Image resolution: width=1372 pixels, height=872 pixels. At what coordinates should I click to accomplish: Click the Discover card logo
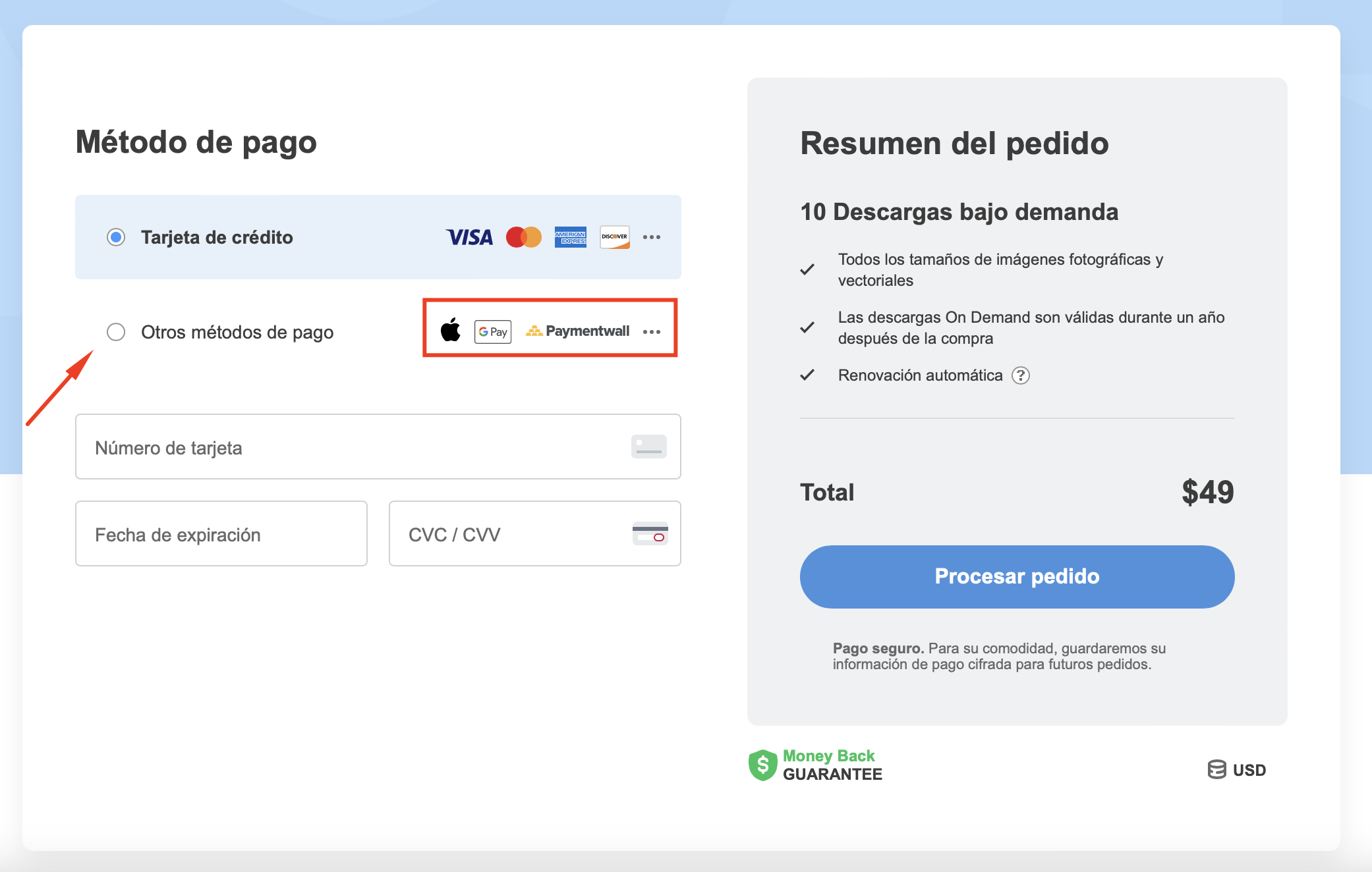coord(615,237)
